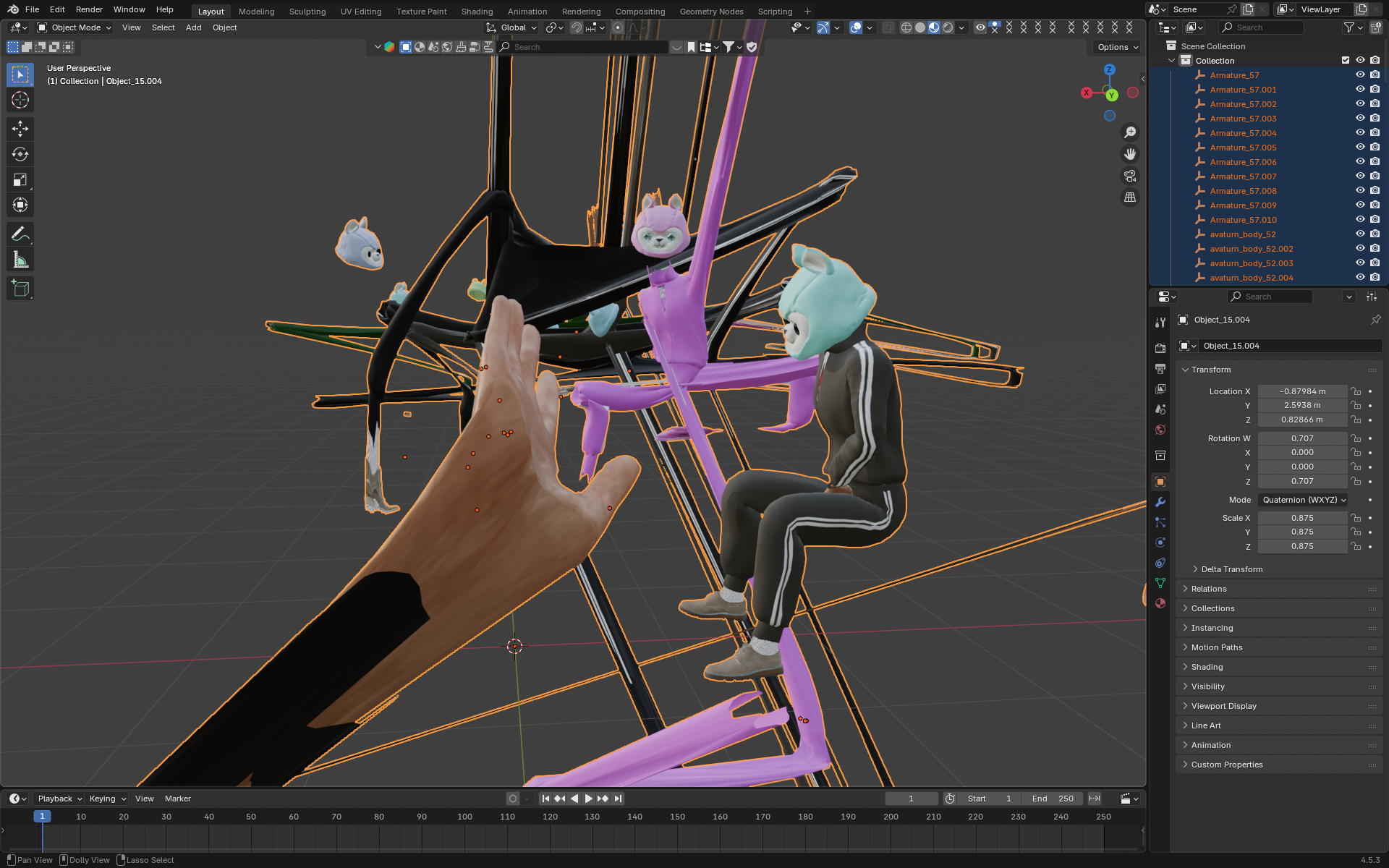This screenshot has height=868, width=1389.
Task: Click the Options button in viewport header
Action: [x=1117, y=47]
